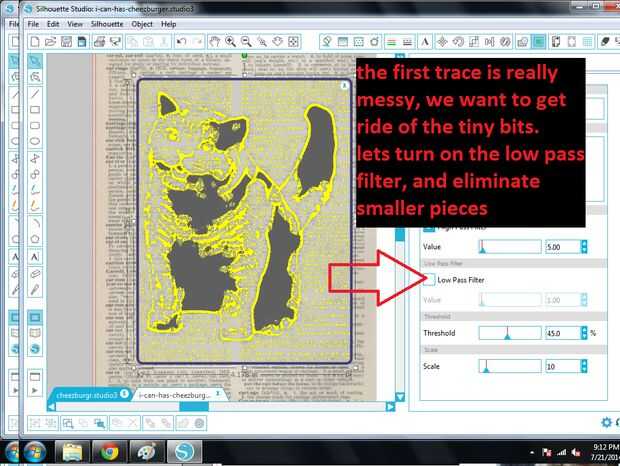Click the Threshold slider track
This screenshot has height=466, width=620.
point(510,333)
